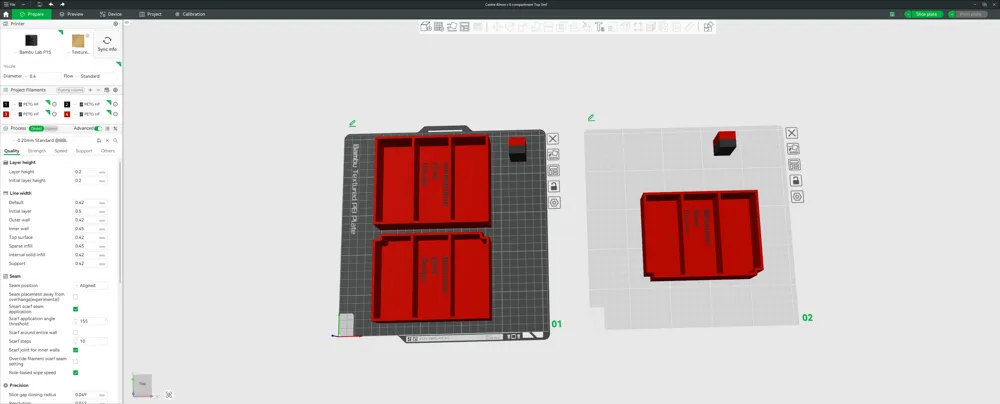Screen dimensions: 1000x404
Task: Open filament 1 PETG HF dropdown
Action: [x=33, y=104]
